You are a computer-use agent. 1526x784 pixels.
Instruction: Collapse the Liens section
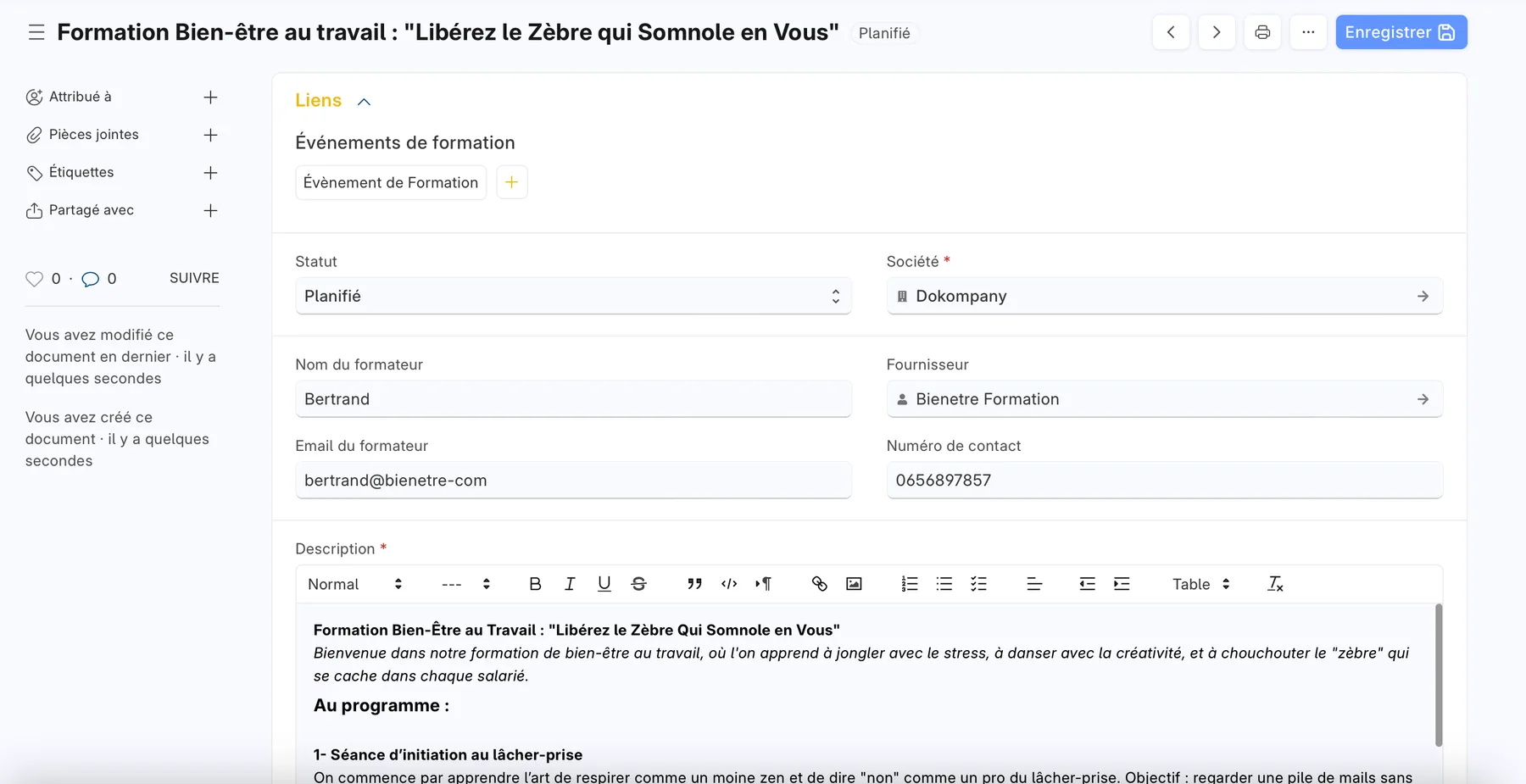click(x=364, y=102)
